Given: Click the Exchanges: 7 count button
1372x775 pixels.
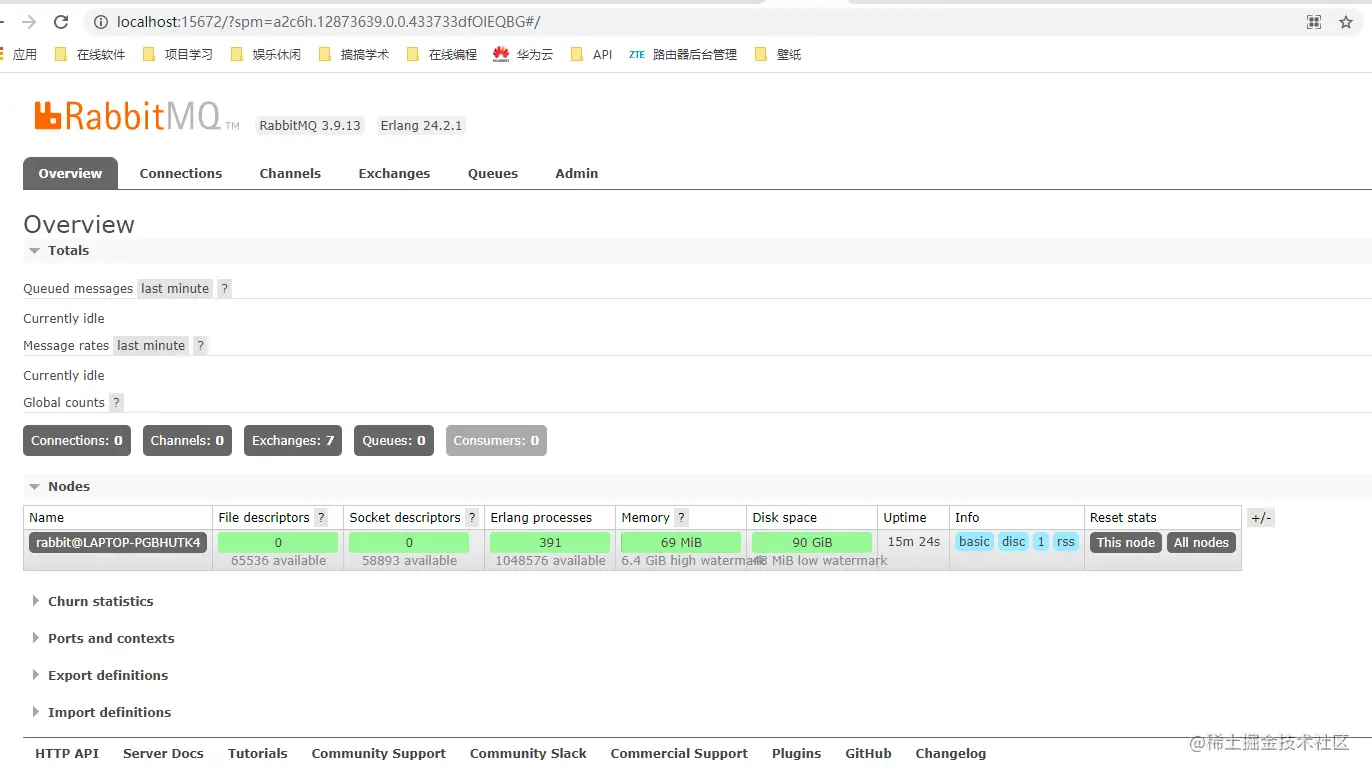Looking at the screenshot, I should coord(293,440).
